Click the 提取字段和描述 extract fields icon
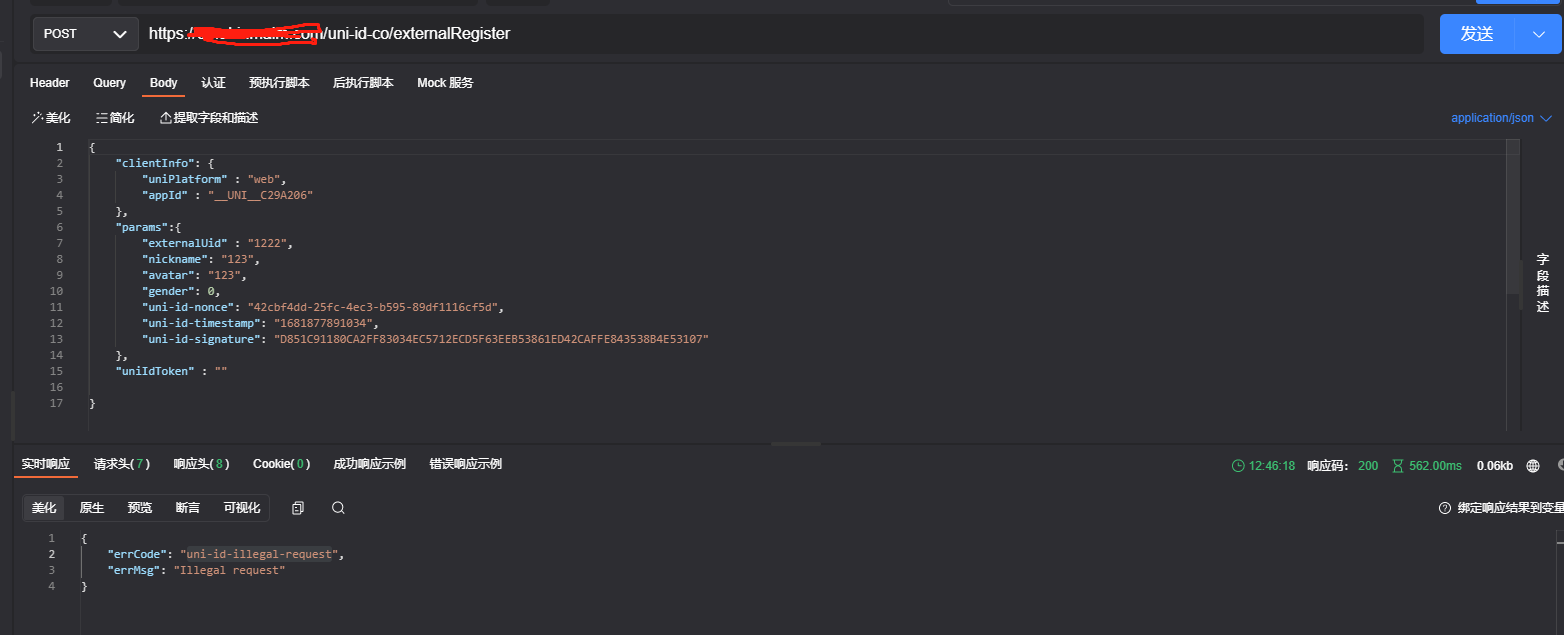Image resolution: width=1564 pixels, height=635 pixels. point(166,118)
